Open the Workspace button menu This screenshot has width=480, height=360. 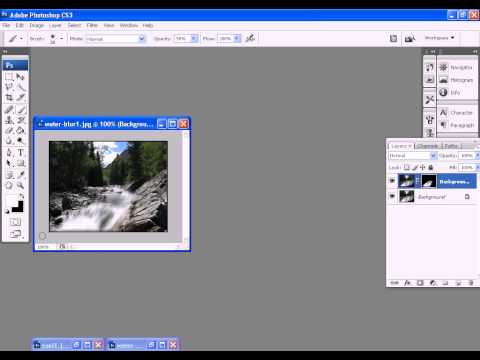(439, 38)
